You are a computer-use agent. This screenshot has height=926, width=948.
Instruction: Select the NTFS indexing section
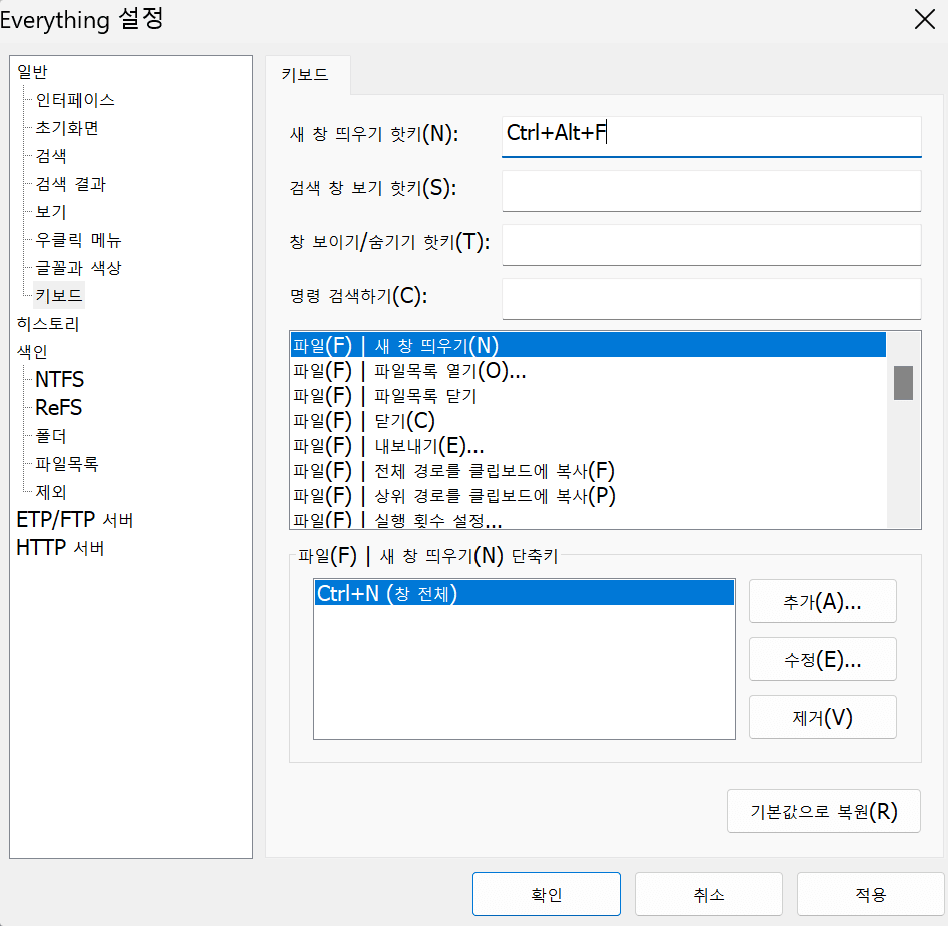(x=60, y=380)
